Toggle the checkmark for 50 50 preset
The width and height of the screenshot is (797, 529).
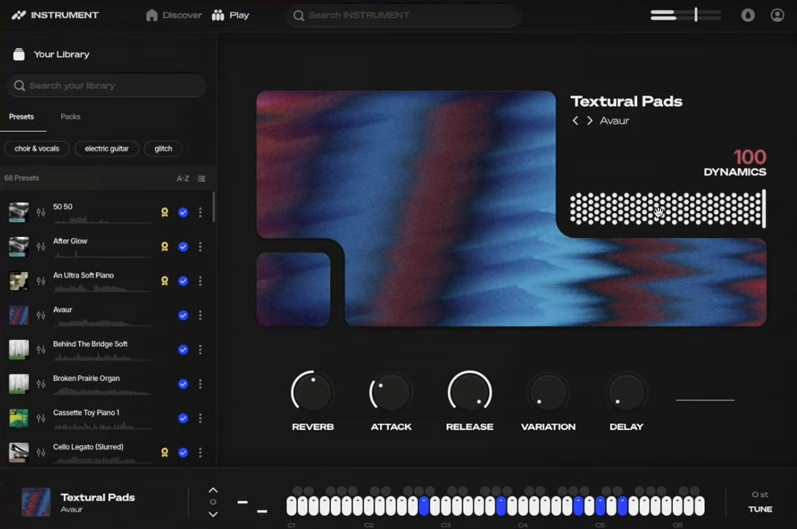(183, 212)
